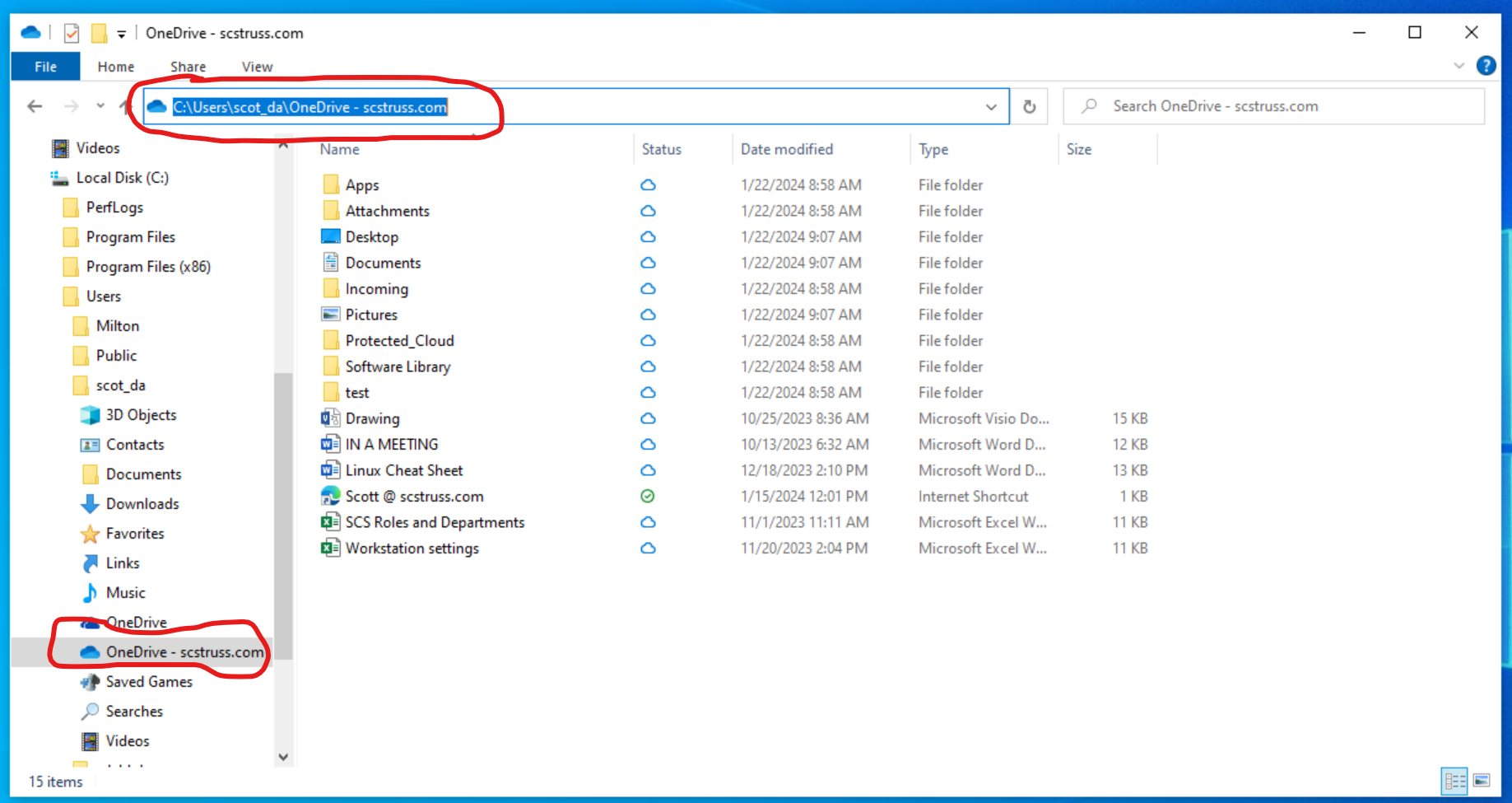The width and height of the screenshot is (1512, 803).
Task: Switch to the Home ribbon tab
Action: coord(116,67)
